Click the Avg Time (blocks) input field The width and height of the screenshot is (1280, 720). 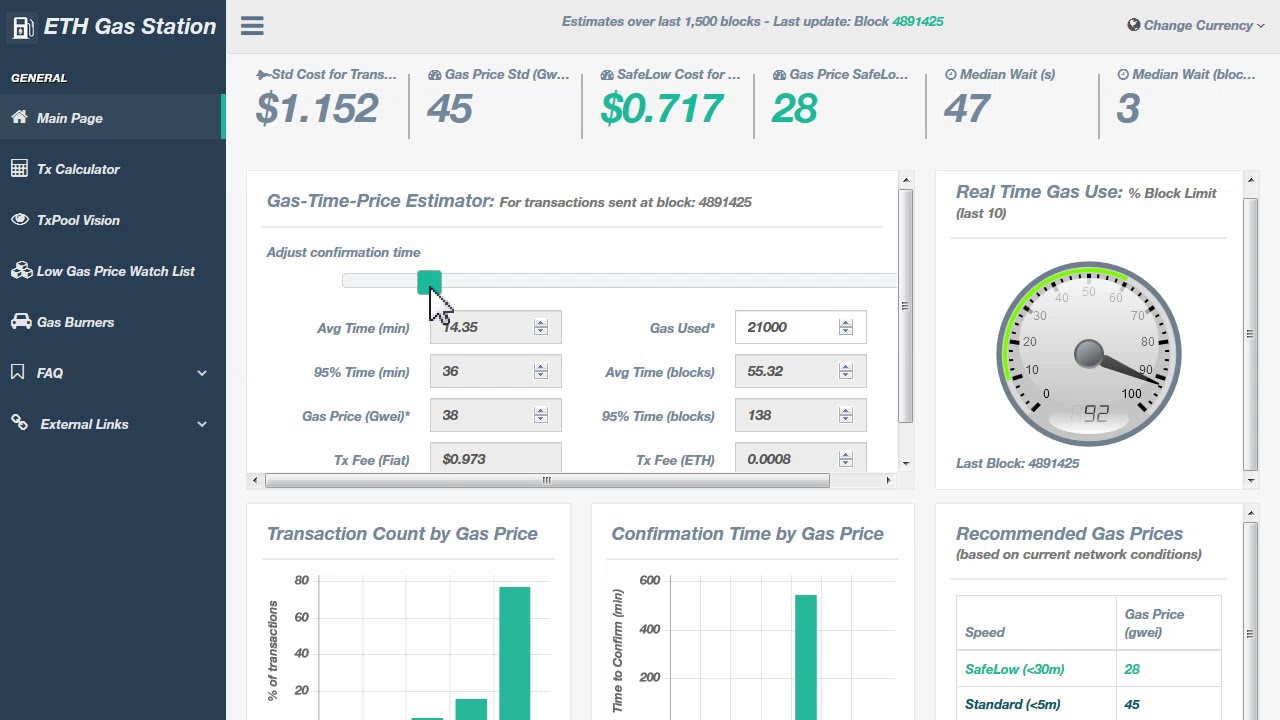[800, 371]
